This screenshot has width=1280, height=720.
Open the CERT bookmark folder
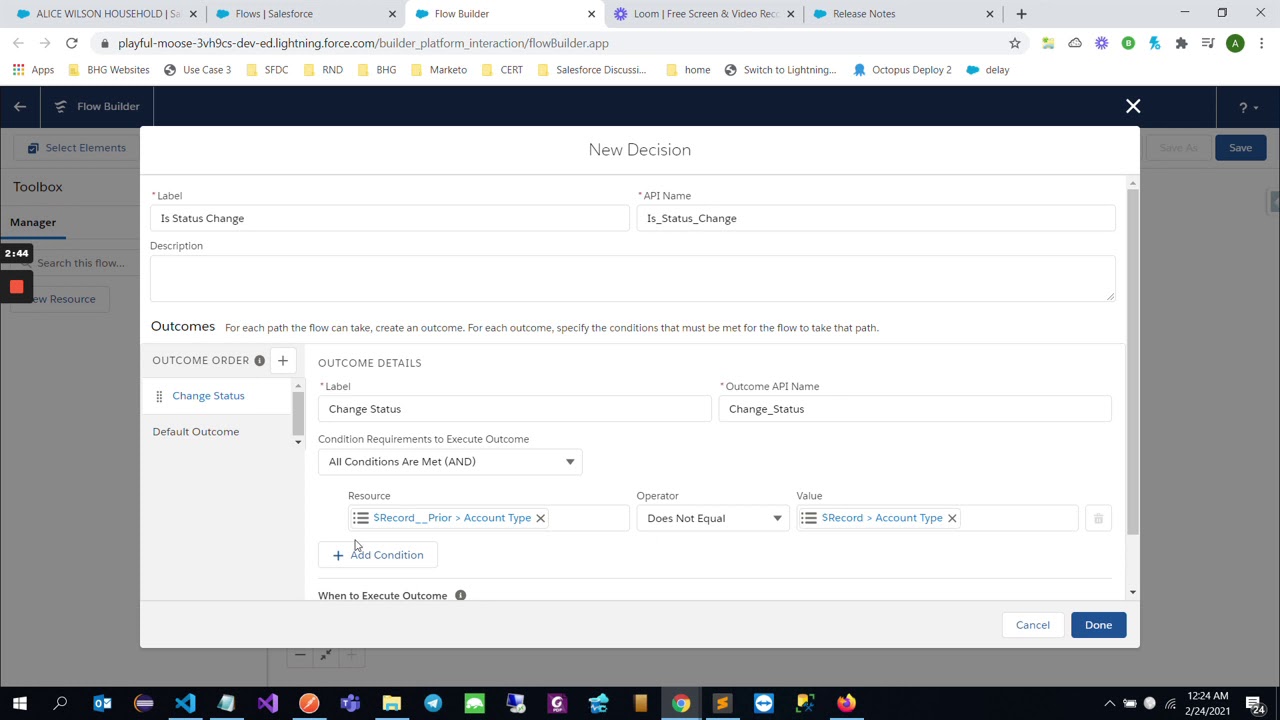coord(502,70)
